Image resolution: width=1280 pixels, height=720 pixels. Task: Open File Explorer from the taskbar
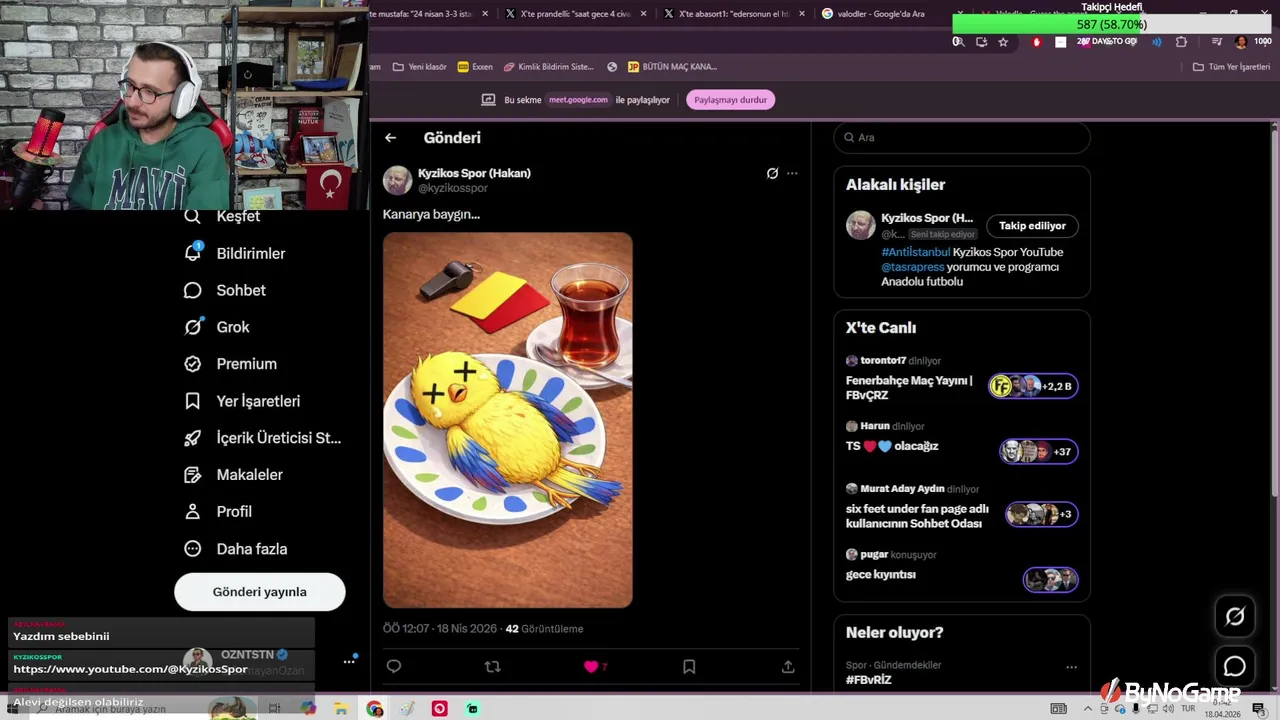pyautogui.click(x=341, y=709)
